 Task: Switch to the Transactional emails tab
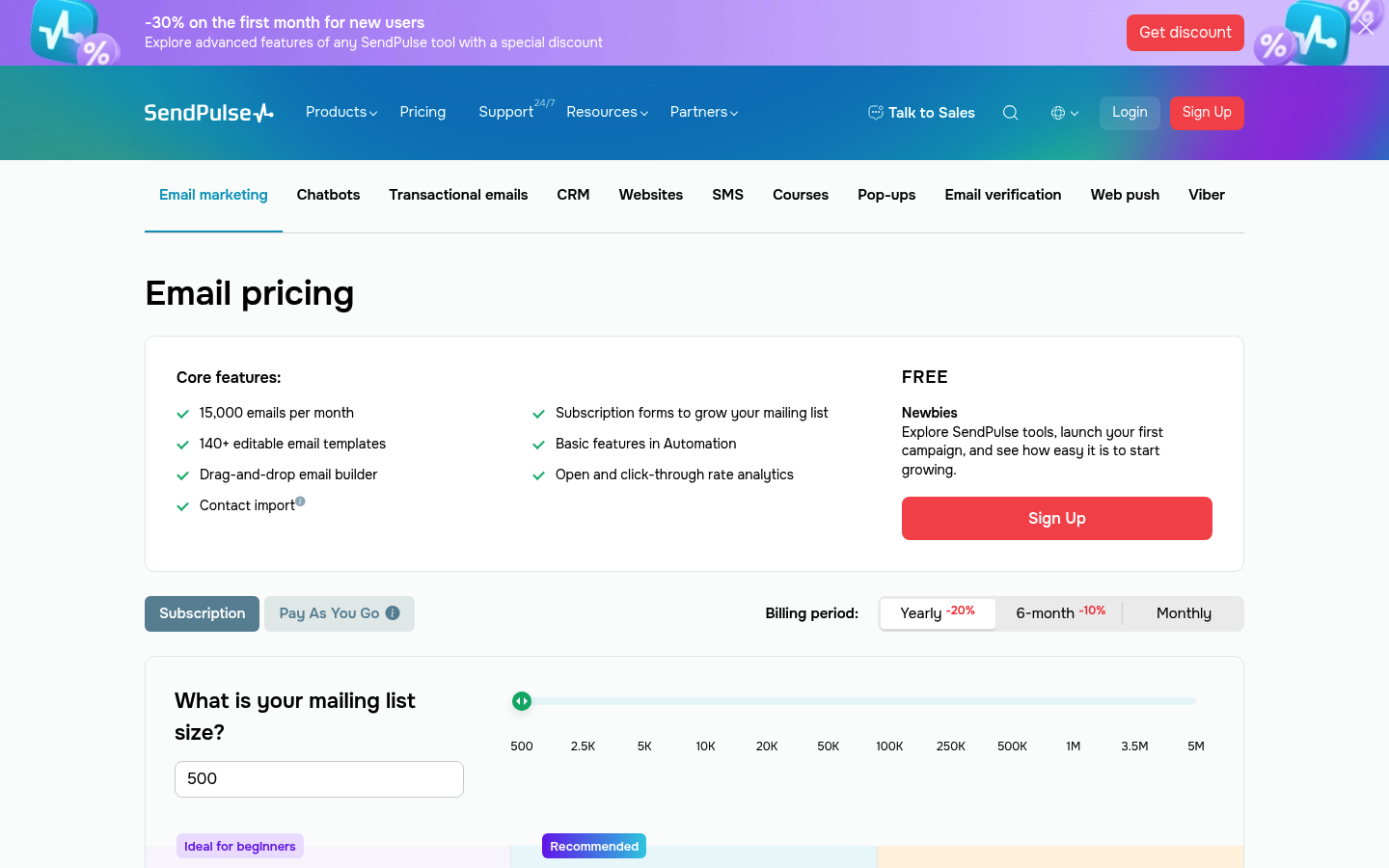tap(458, 195)
